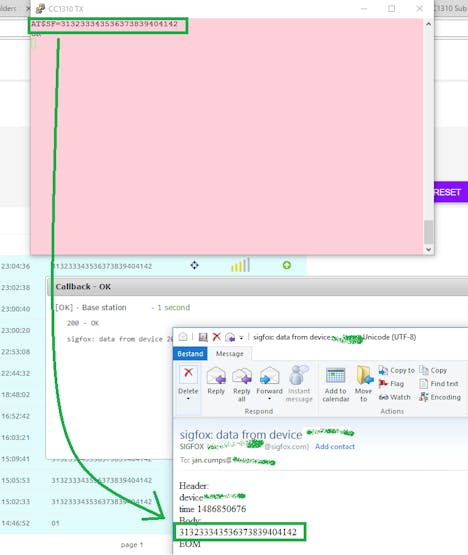The width and height of the screenshot is (468, 555).
Task: Click the signal strength bars icon
Action: click(240, 265)
